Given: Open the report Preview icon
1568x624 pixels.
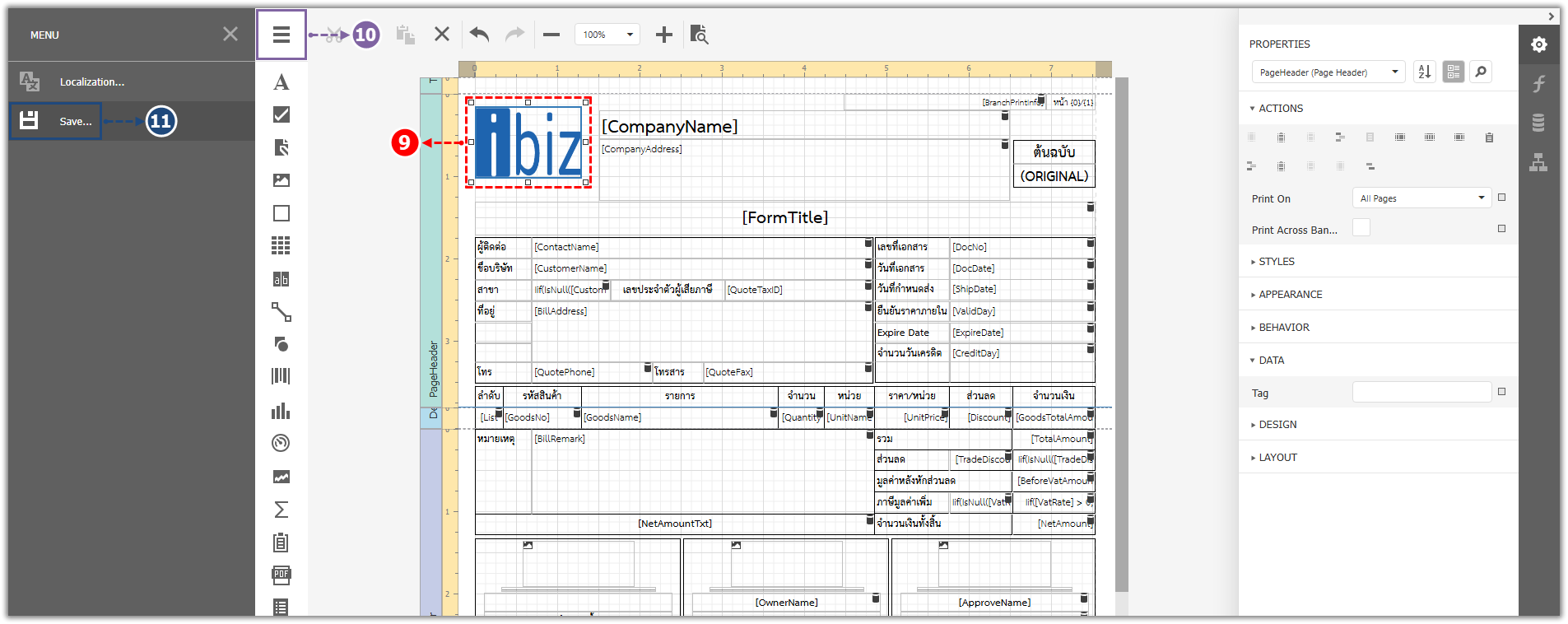Looking at the screenshot, I should (x=699, y=35).
